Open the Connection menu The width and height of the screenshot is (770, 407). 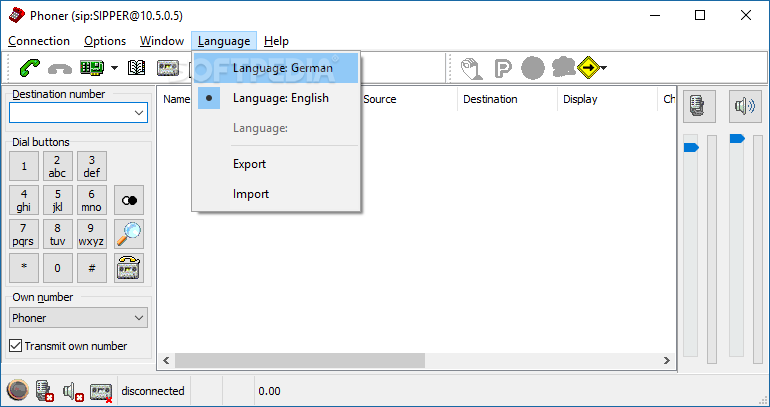tap(39, 41)
